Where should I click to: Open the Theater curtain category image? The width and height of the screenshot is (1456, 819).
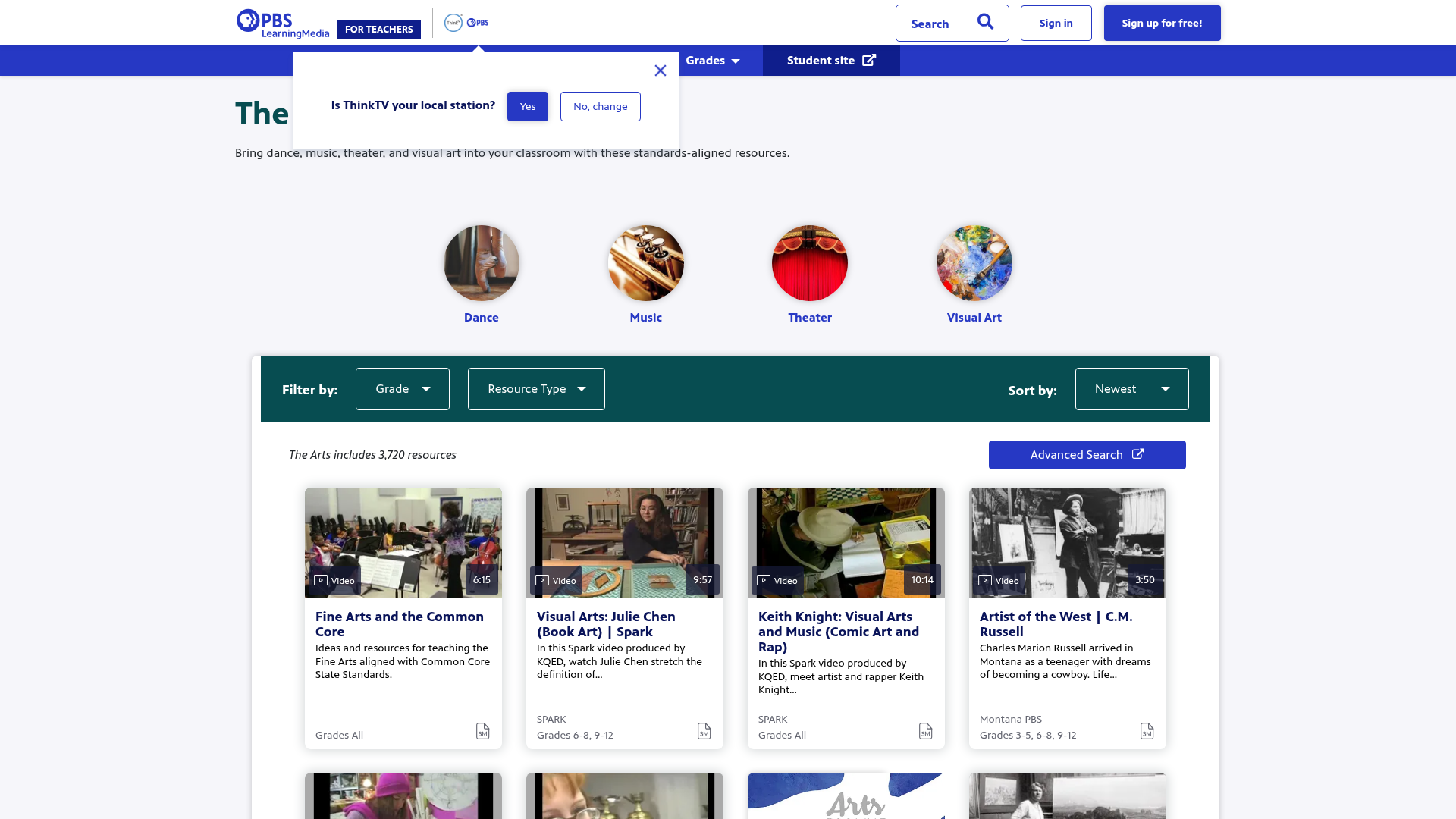click(x=810, y=263)
